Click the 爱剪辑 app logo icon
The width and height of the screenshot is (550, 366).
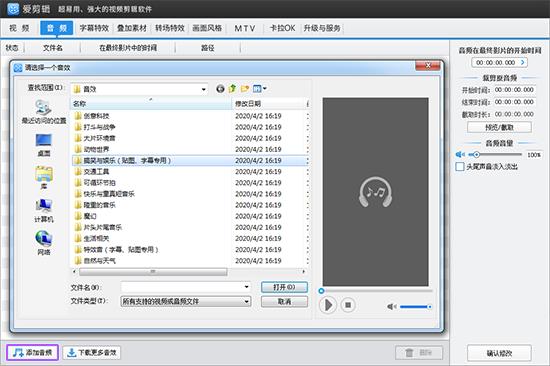13,9
